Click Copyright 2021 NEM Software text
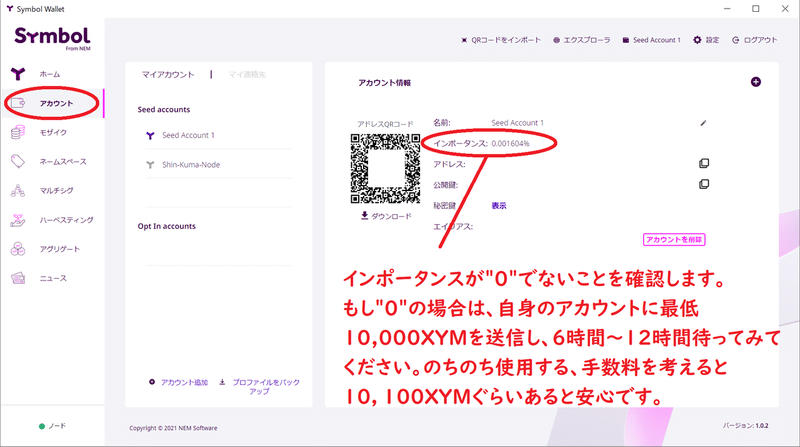800x447 pixels. (x=173, y=428)
